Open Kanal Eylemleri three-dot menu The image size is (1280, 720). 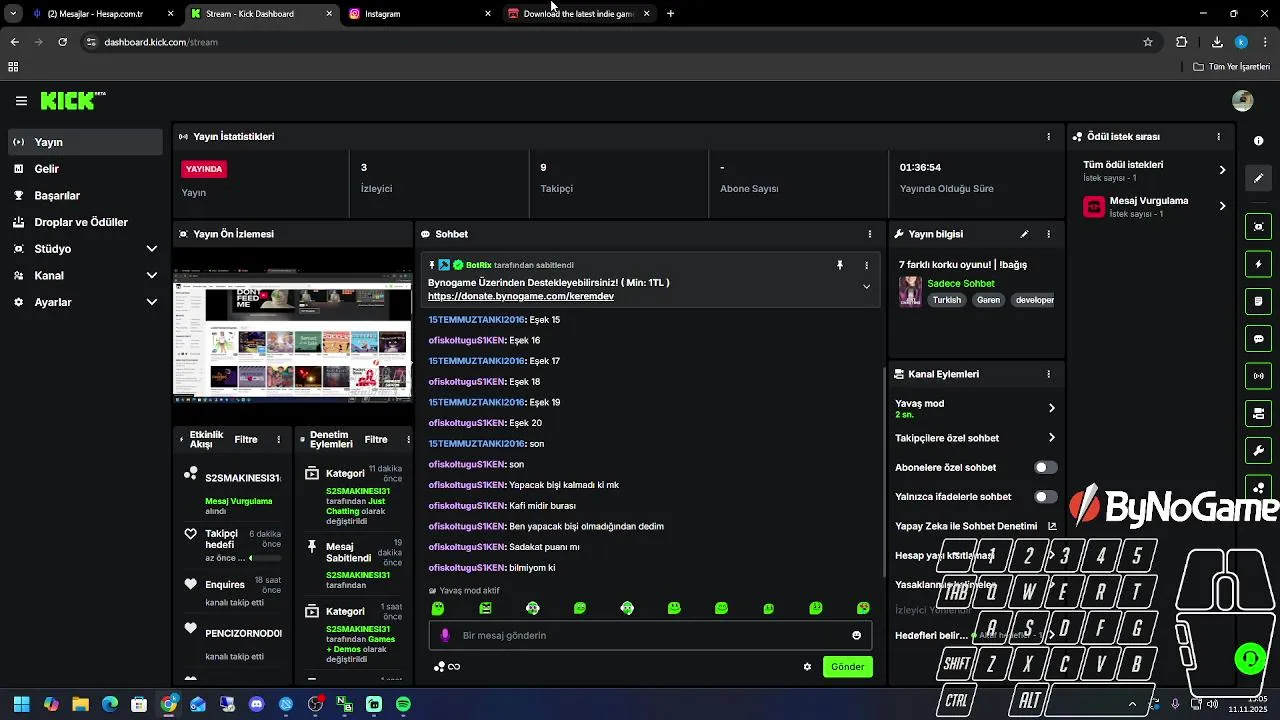pos(1048,374)
